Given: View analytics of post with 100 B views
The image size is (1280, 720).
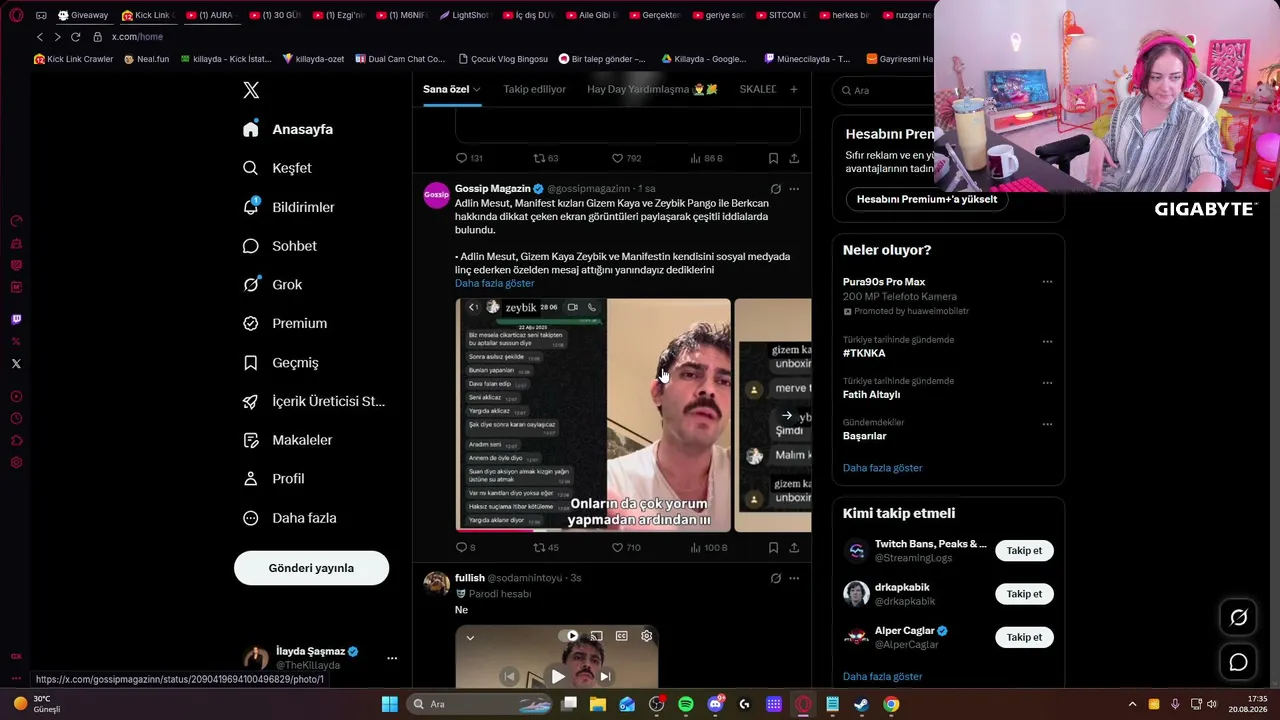Looking at the screenshot, I should tap(709, 548).
